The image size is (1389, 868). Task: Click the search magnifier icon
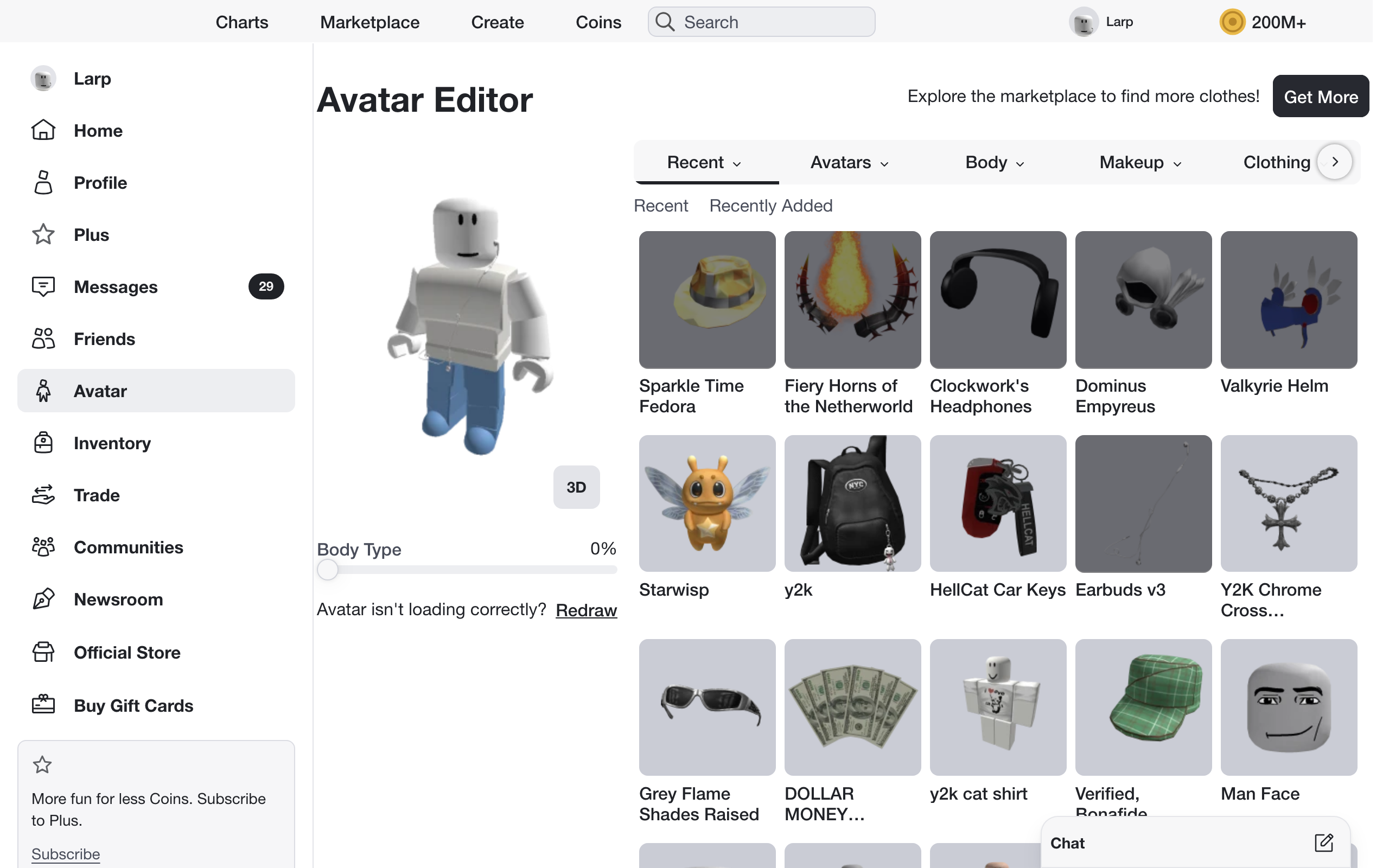(x=665, y=22)
